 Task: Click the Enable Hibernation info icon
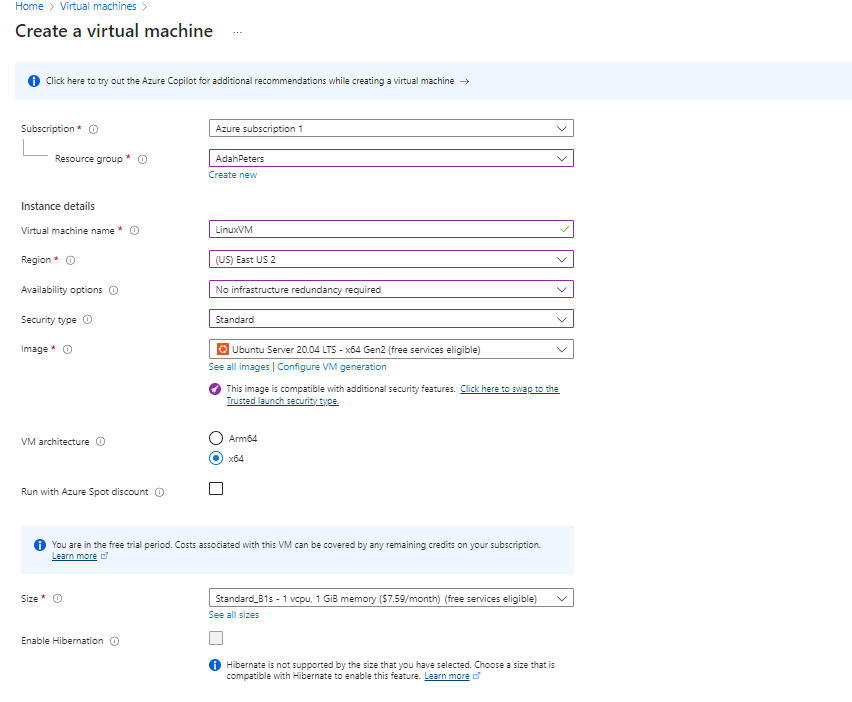point(115,641)
